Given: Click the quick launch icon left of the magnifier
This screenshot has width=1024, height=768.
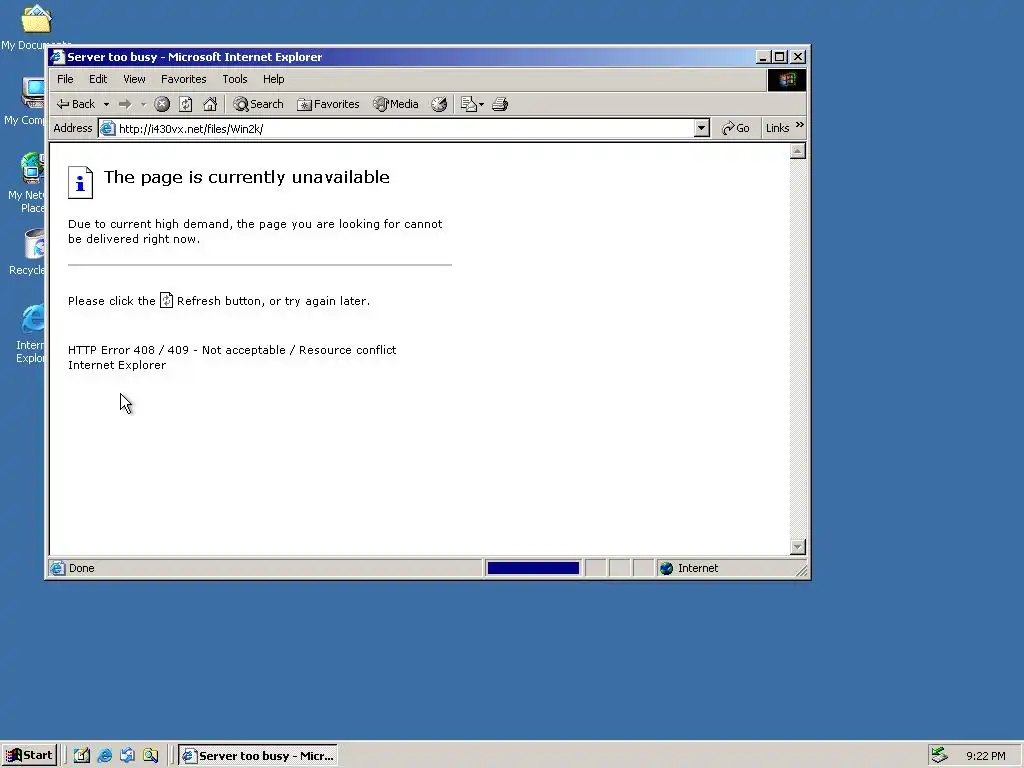Looking at the screenshot, I should pyautogui.click(x=127, y=756).
